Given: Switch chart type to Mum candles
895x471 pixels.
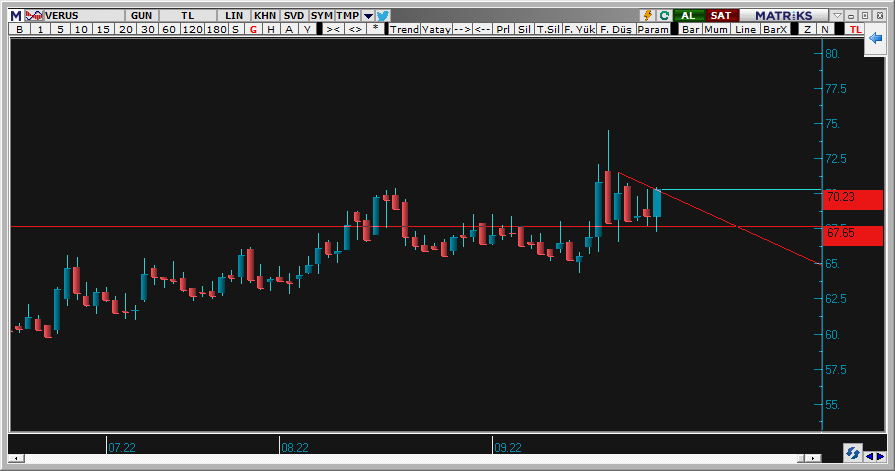Looking at the screenshot, I should (x=716, y=29).
